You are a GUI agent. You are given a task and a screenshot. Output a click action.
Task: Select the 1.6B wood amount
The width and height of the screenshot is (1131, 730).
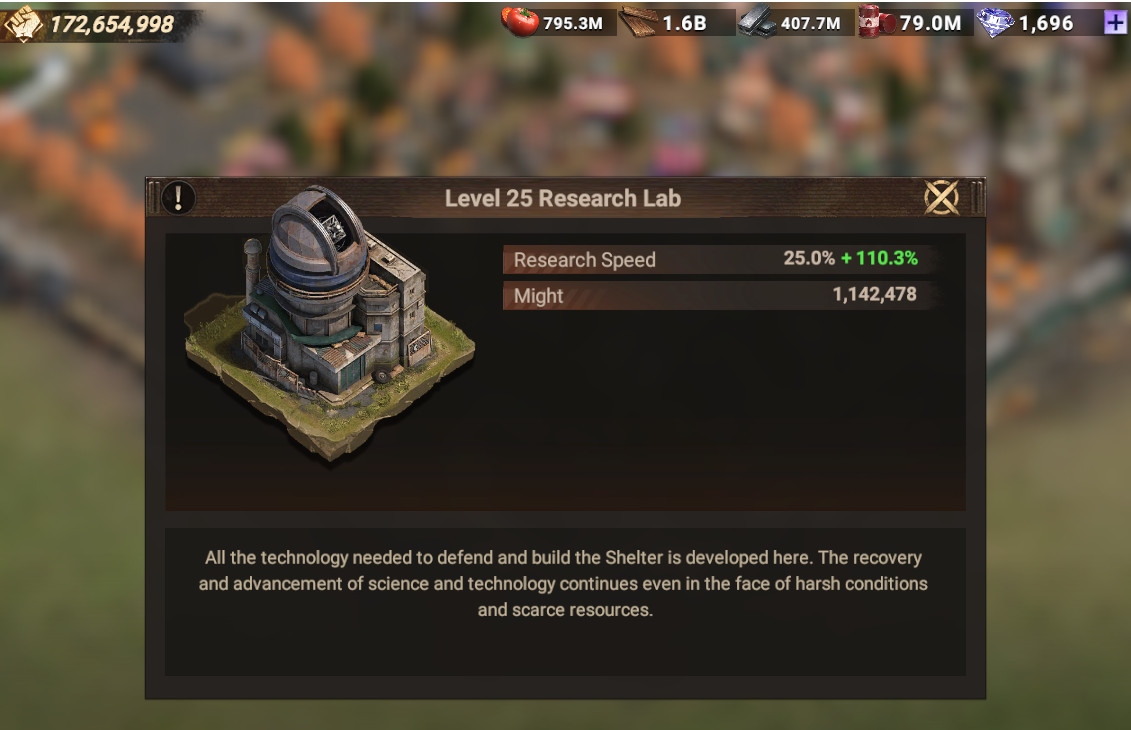pyautogui.click(x=685, y=23)
